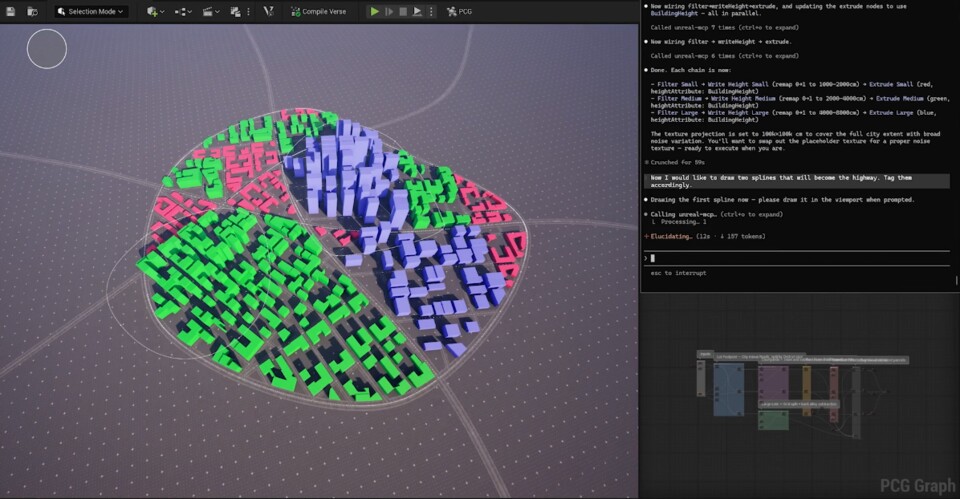Select the blue node group in PCG Graph
The width and height of the screenshot is (960, 499).
tap(729, 390)
